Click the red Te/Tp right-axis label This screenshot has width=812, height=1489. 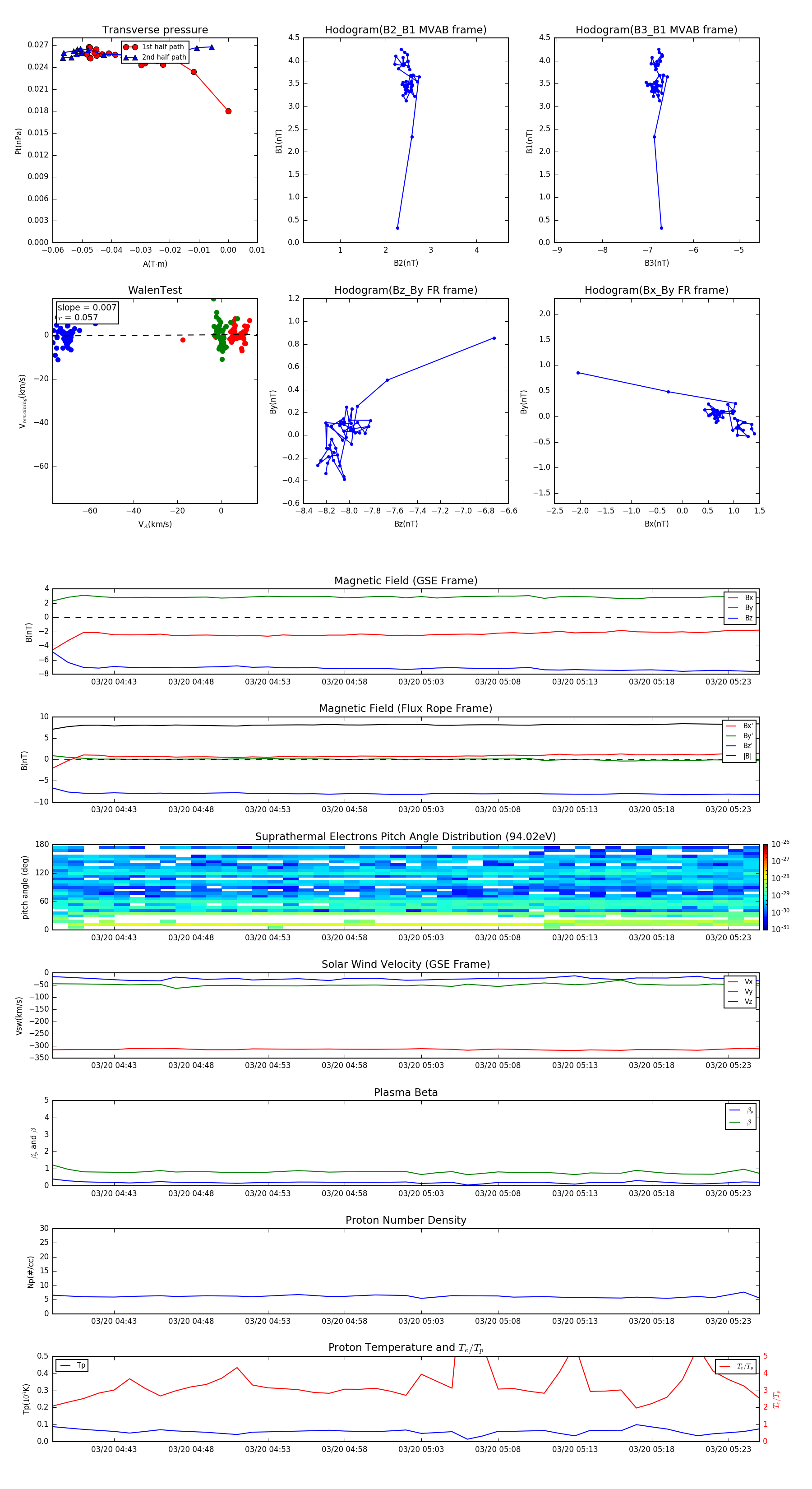pyautogui.click(x=776, y=1399)
